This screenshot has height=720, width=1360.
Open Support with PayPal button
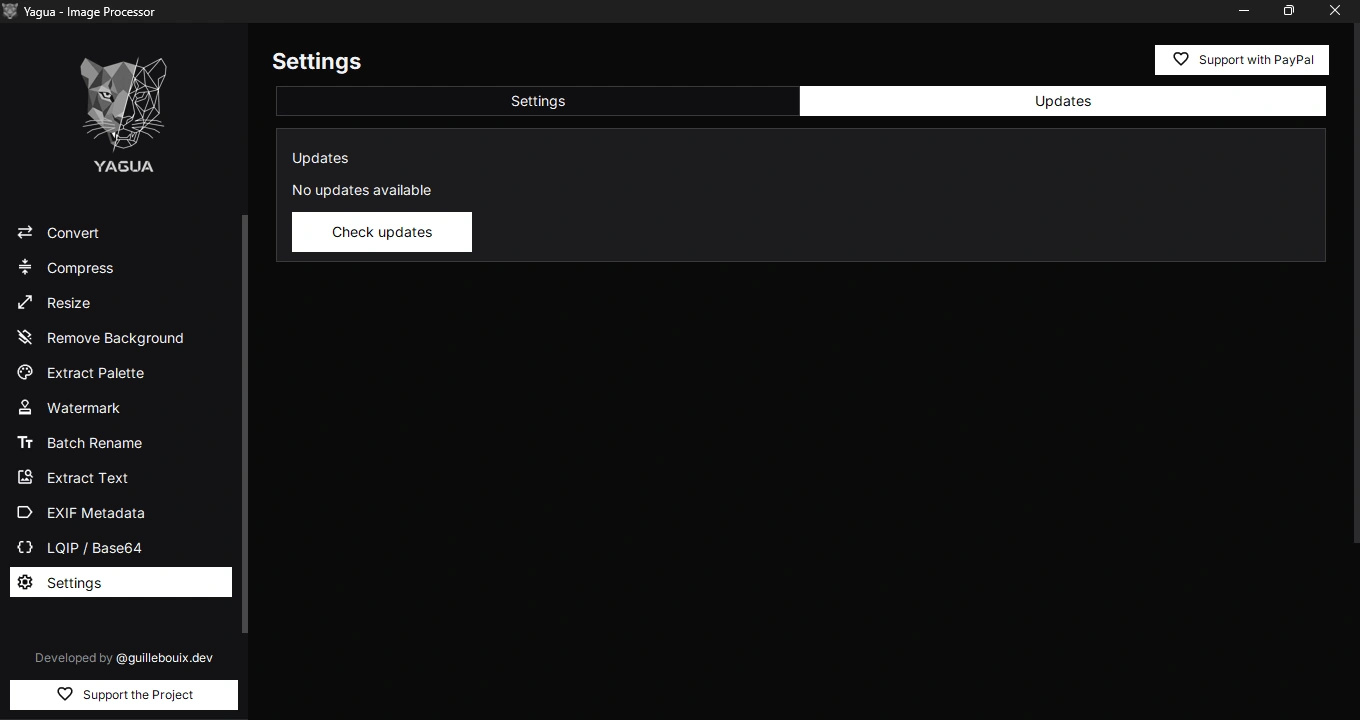pyautogui.click(x=1242, y=60)
